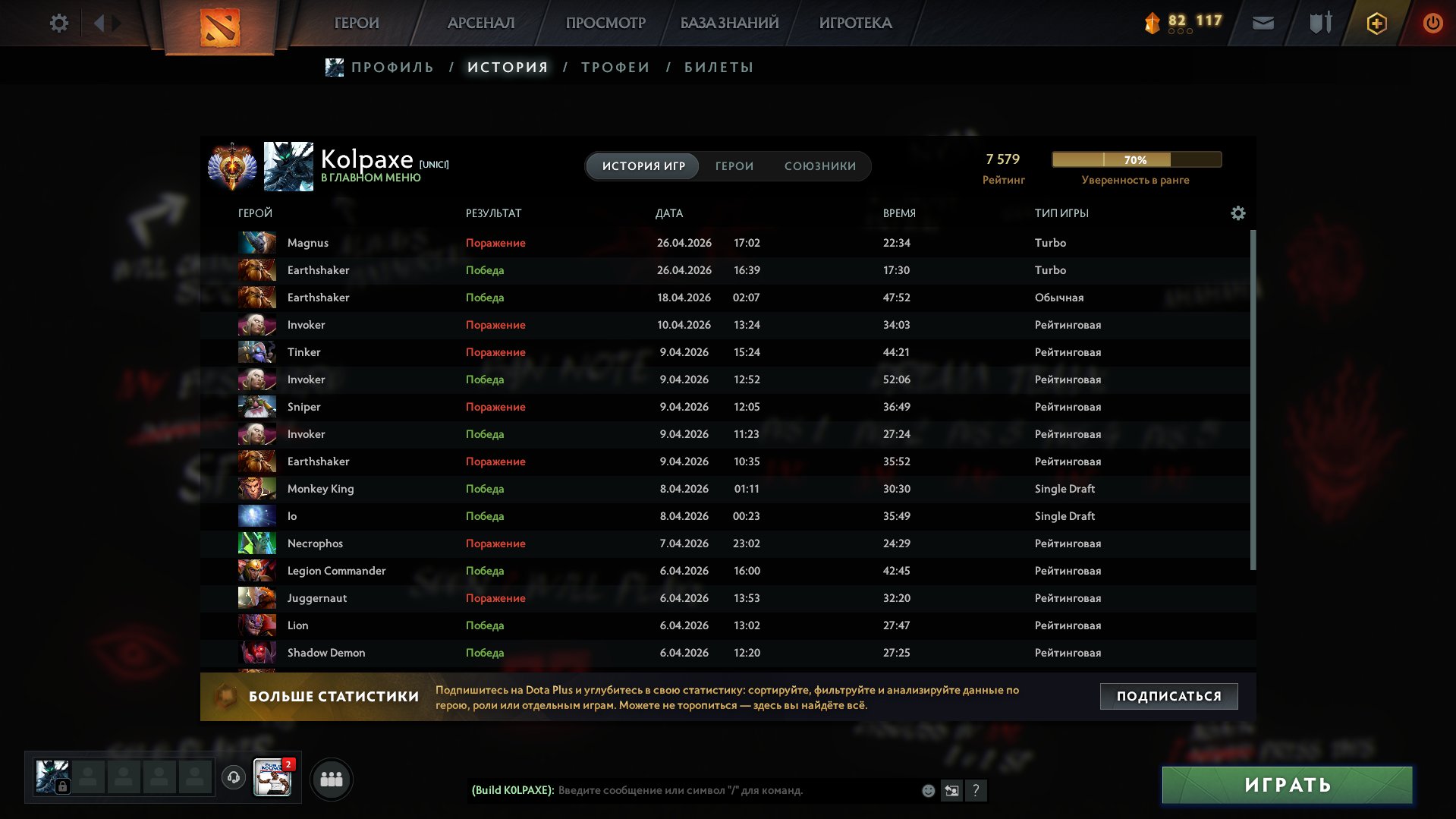The image size is (1456, 819).
Task: Click the green ИГРАТЬ button
Action: (x=1288, y=785)
